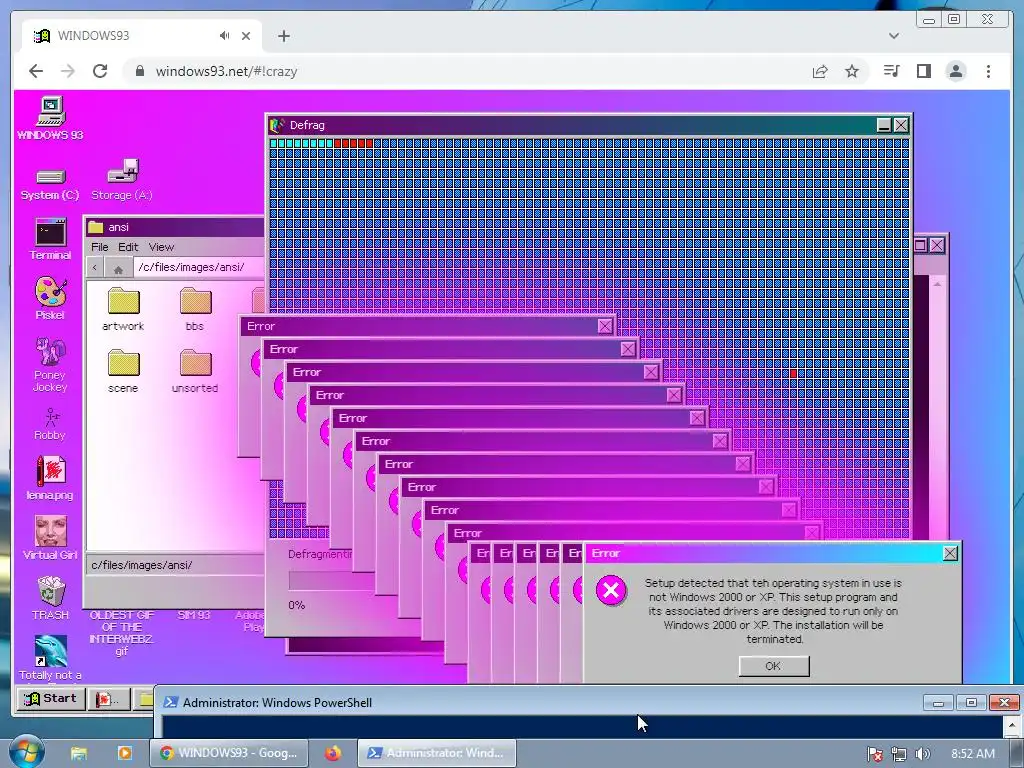Open the artwork folder in ansi window
This screenshot has height=768, width=1024.
pyautogui.click(x=123, y=309)
